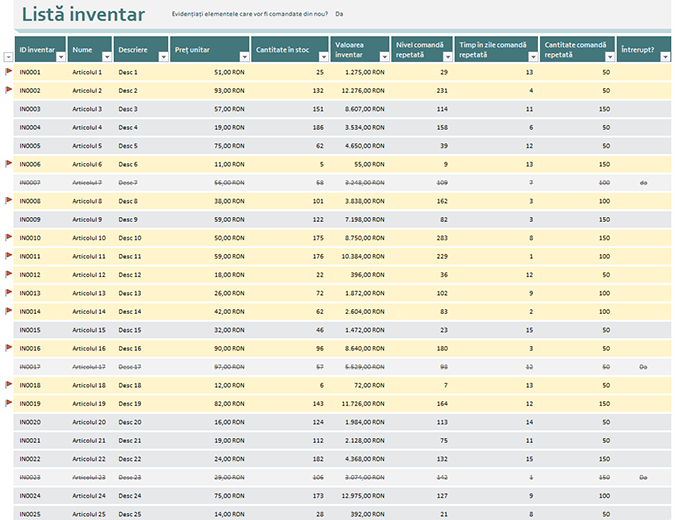Click the red flag next to IN0019
The image size is (675, 520).
point(9,403)
